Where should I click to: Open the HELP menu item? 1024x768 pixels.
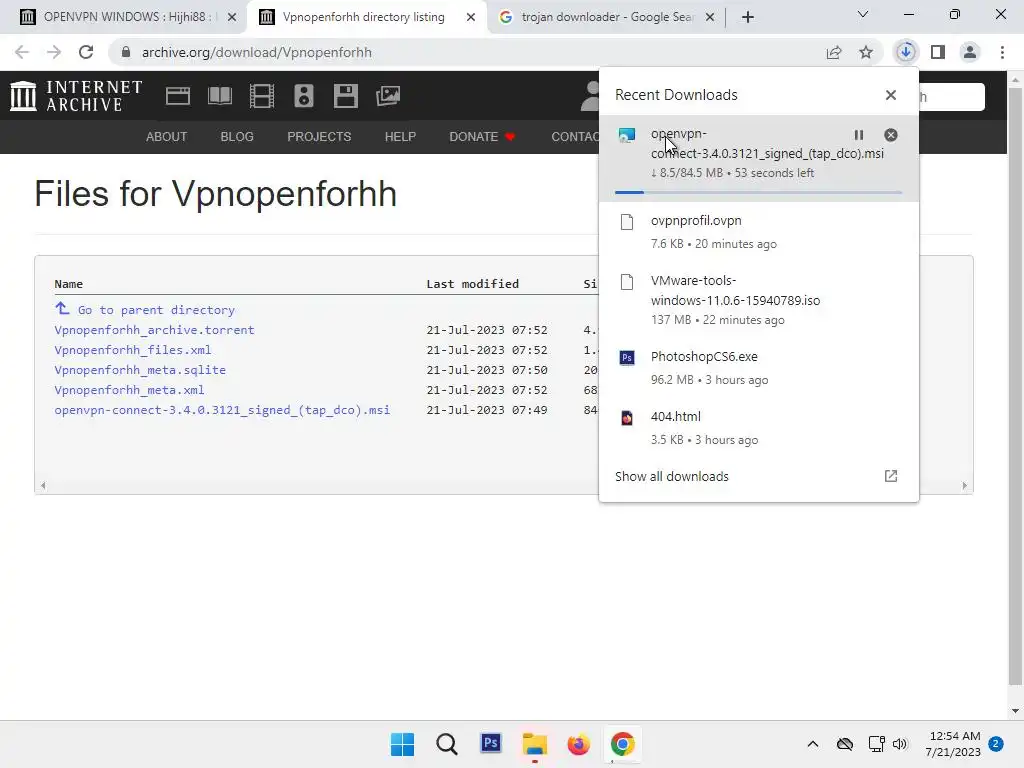point(400,136)
